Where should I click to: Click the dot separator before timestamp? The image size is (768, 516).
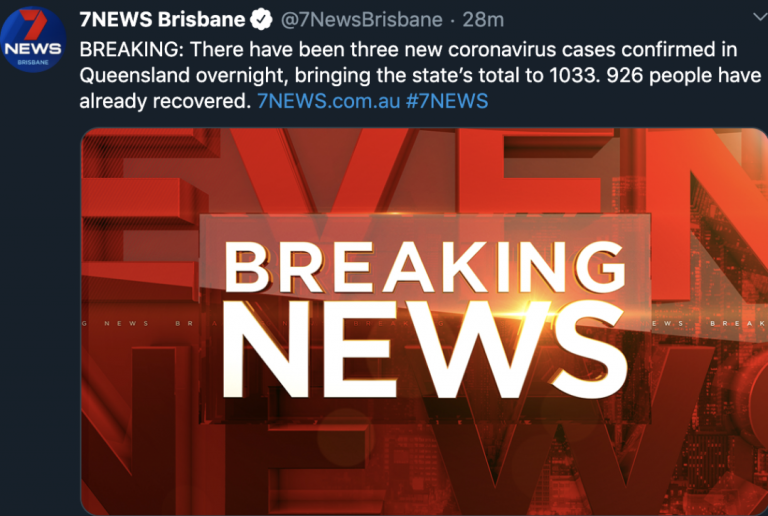(x=452, y=21)
